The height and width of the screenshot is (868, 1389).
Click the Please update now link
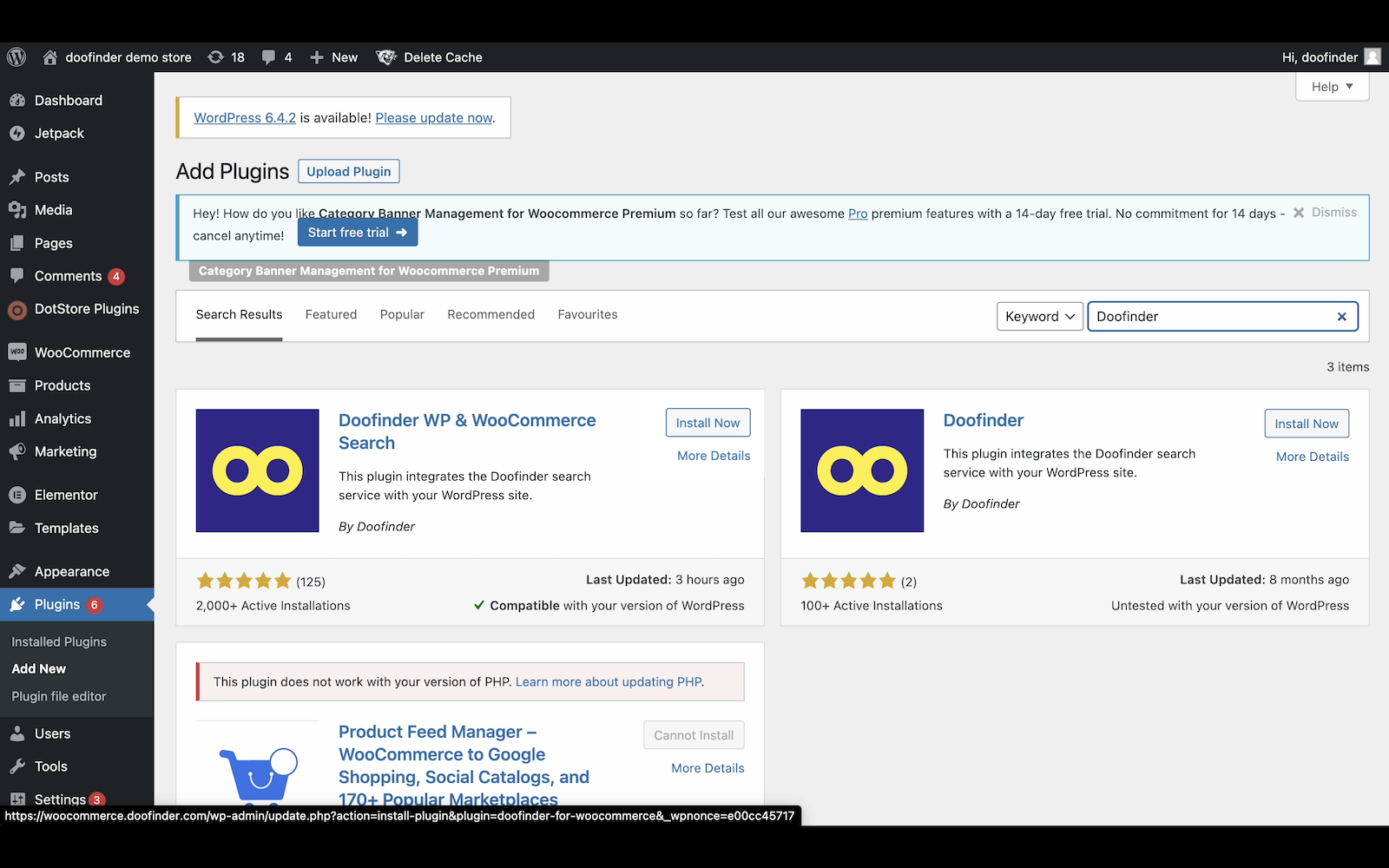click(434, 118)
